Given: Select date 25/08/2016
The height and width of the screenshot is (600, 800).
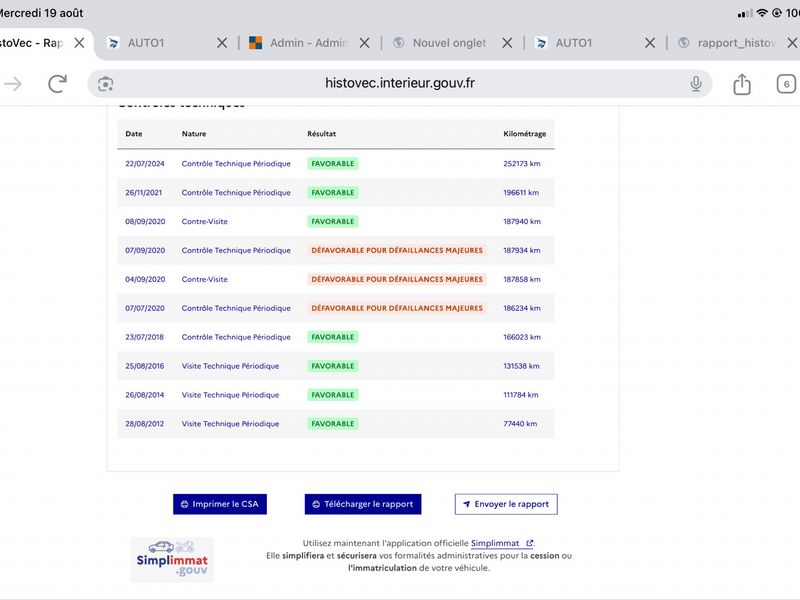Looking at the screenshot, I should click(145, 366).
